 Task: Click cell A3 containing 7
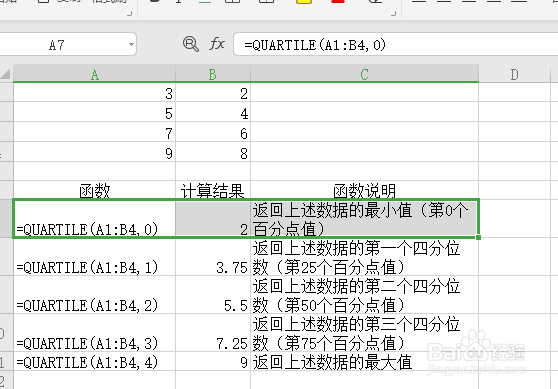pos(94,132)
